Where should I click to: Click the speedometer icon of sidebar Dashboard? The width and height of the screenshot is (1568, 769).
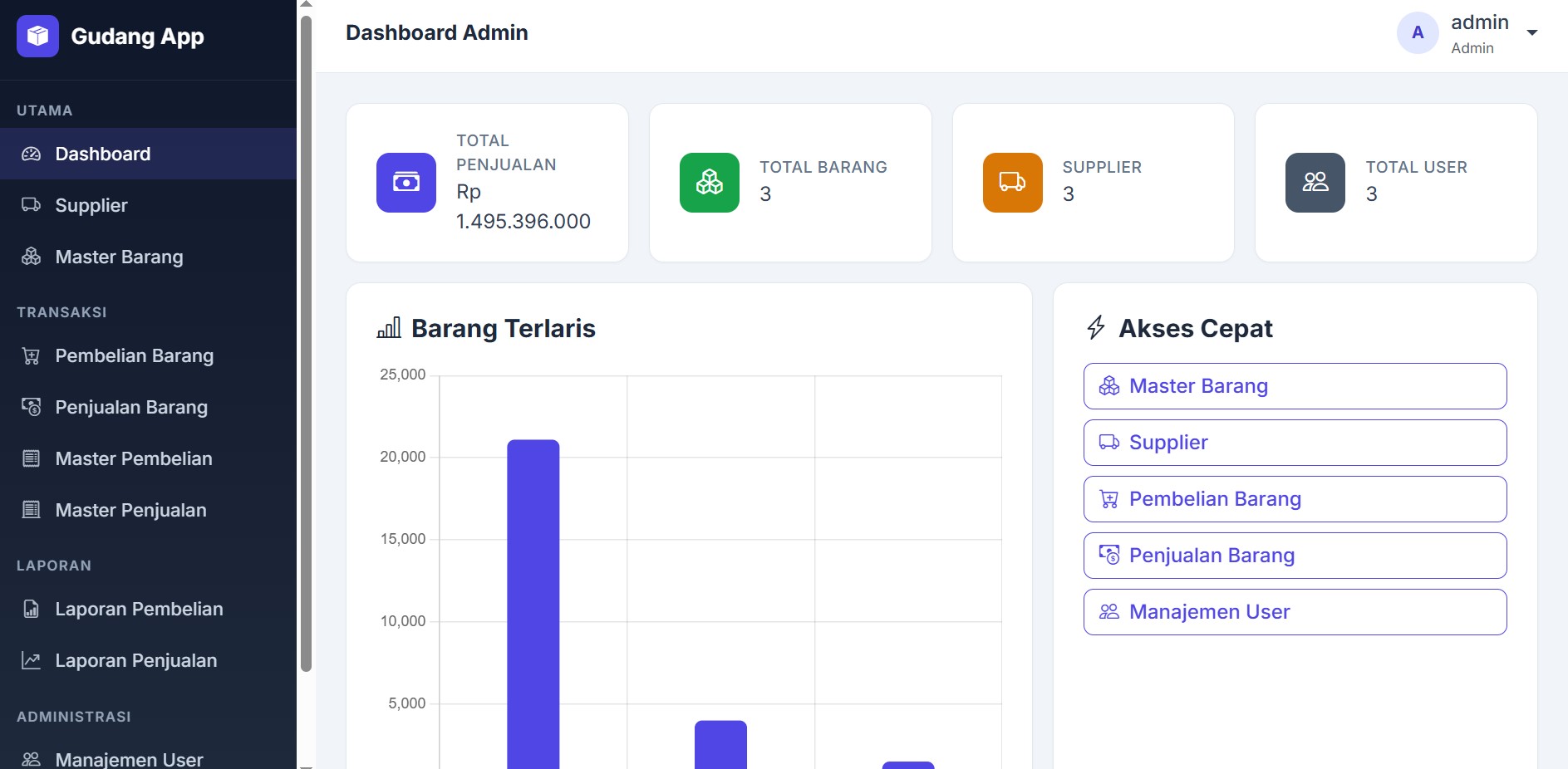pos(31,154)
